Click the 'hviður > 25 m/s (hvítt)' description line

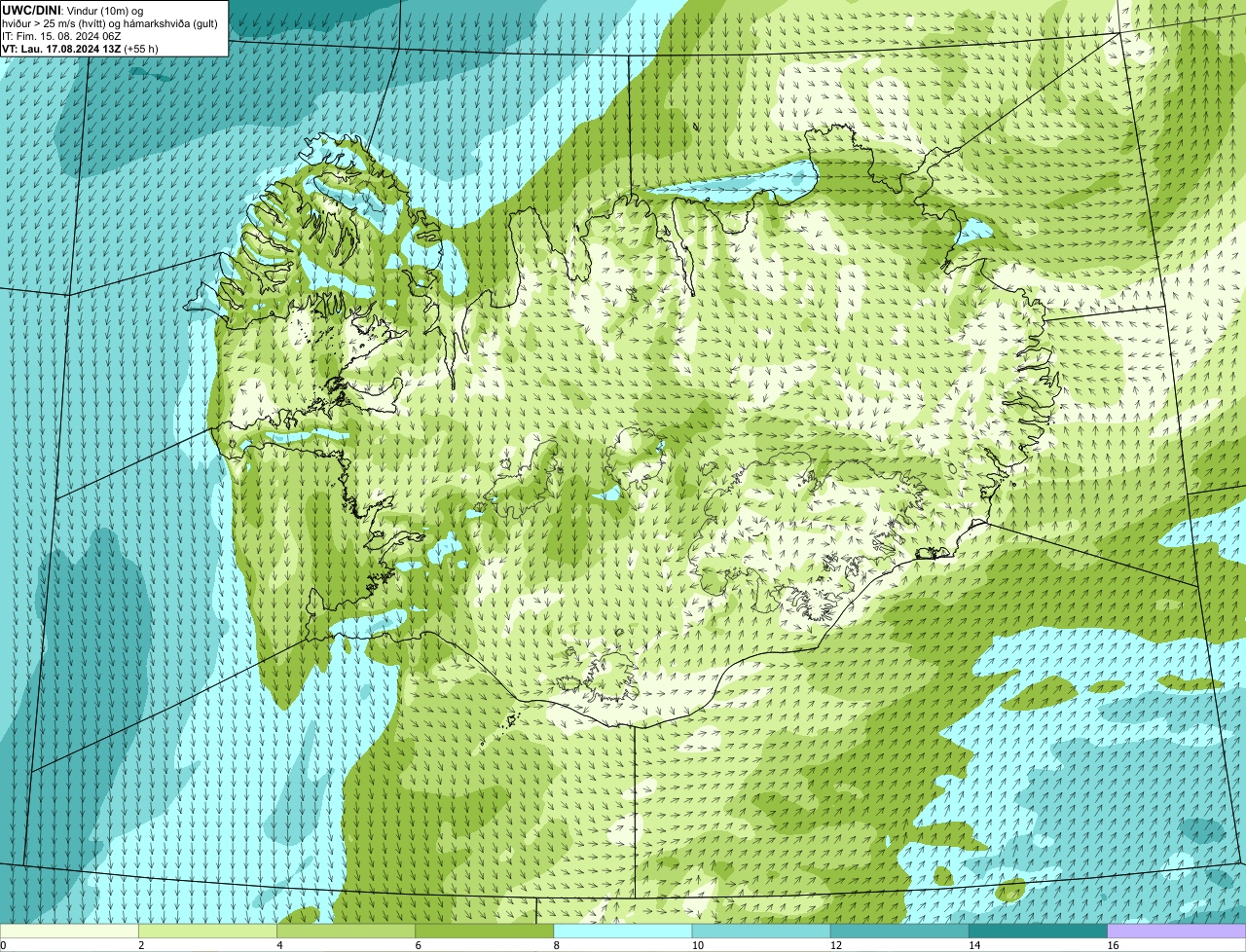point(110,23)
